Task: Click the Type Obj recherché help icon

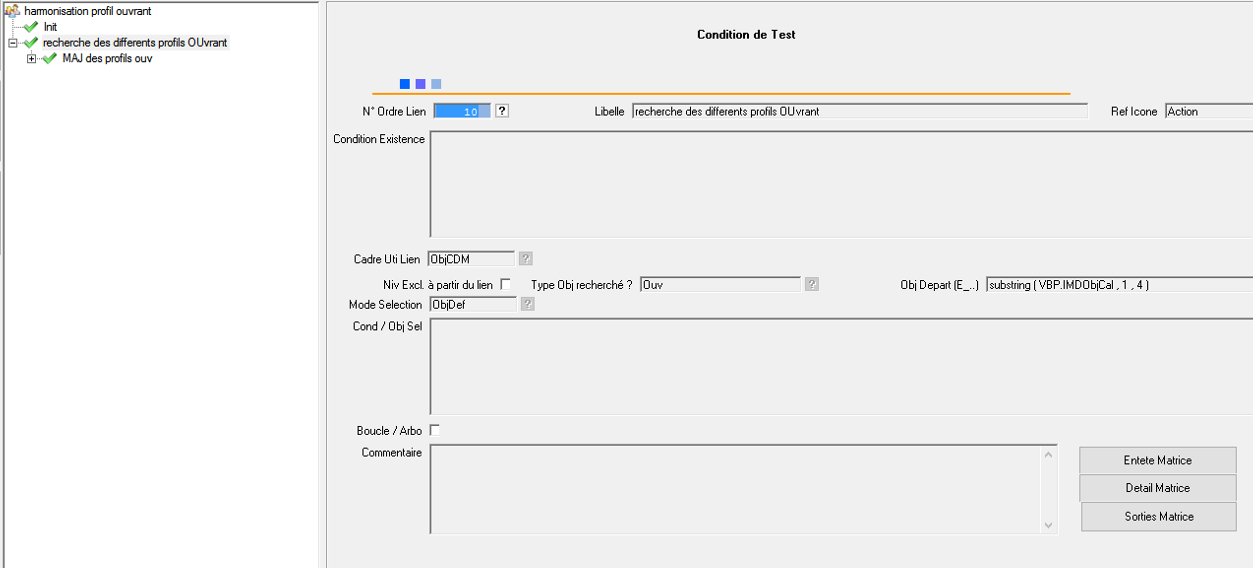Action: [812, 284]
